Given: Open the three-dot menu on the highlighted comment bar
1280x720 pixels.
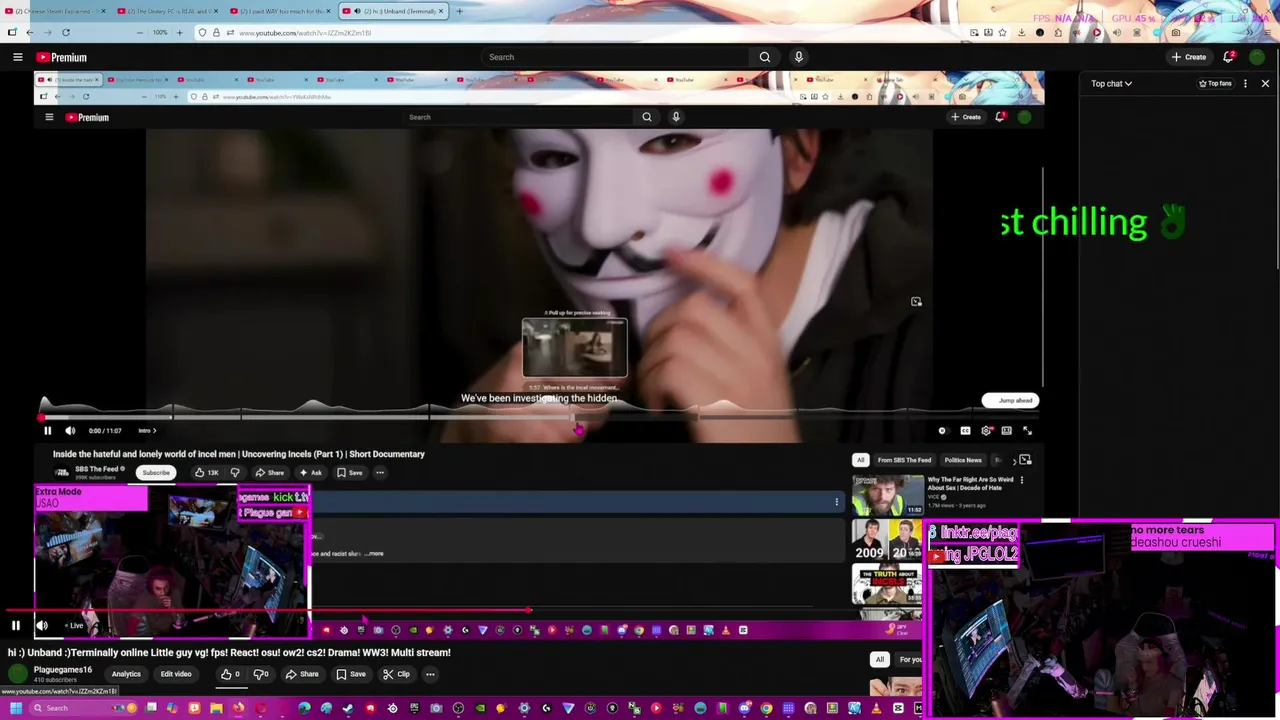Looking at the screenshot, I should click(837, 502).
